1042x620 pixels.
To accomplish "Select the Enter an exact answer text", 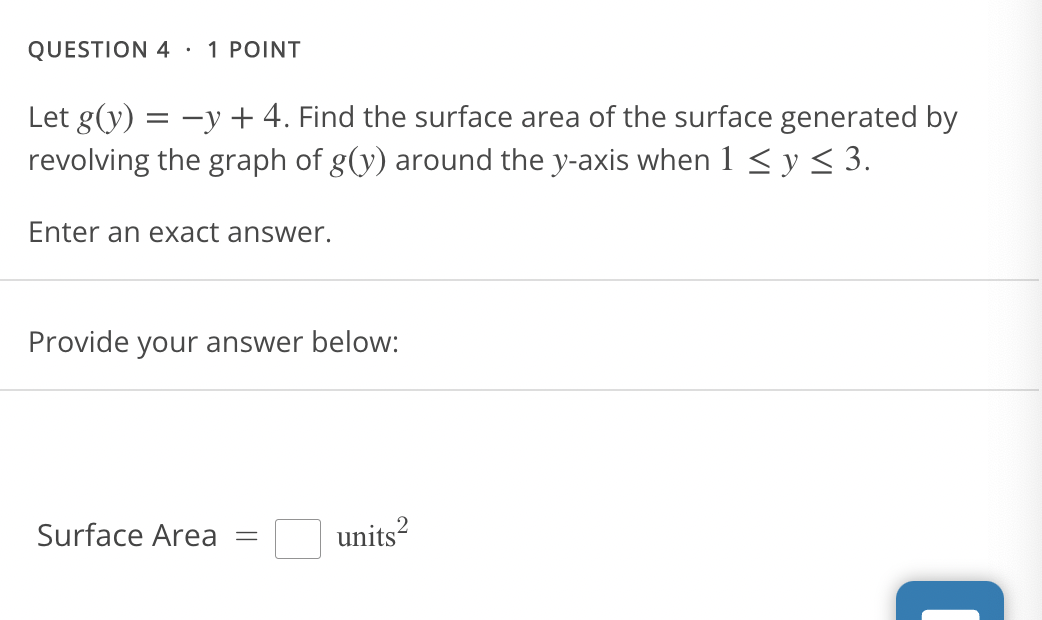I will click(179, 232).
